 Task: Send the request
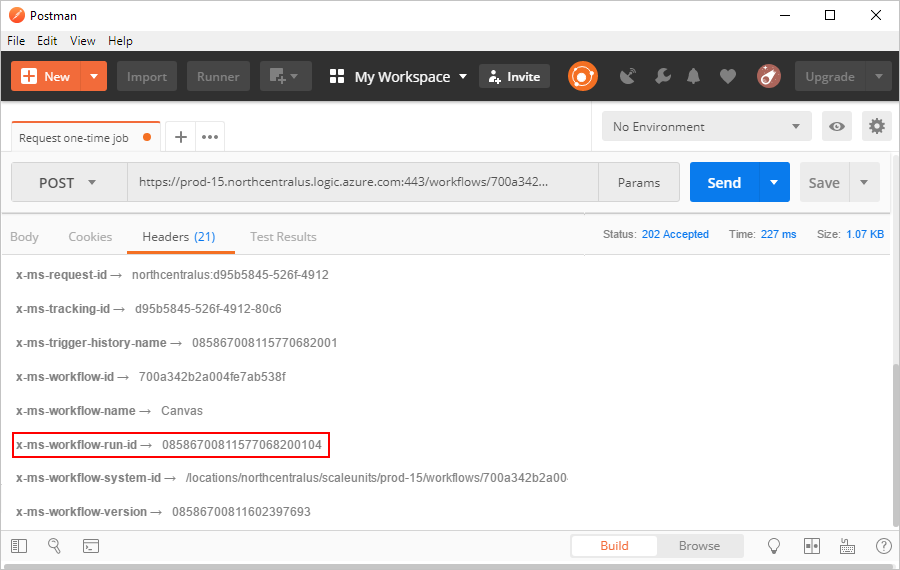pos(724,183)
